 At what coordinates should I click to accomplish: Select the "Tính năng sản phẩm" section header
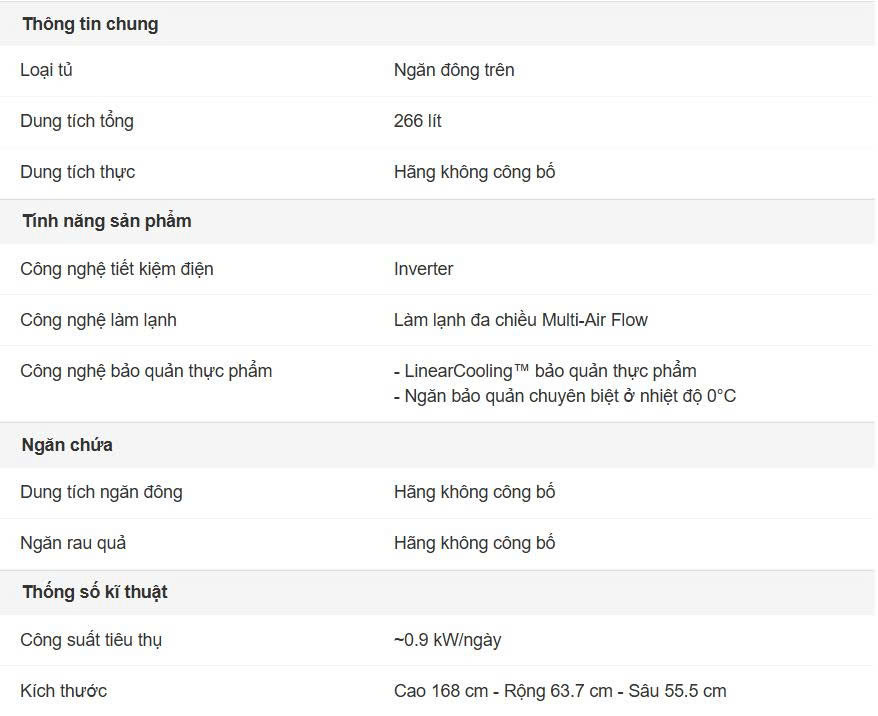pos(106,221)
